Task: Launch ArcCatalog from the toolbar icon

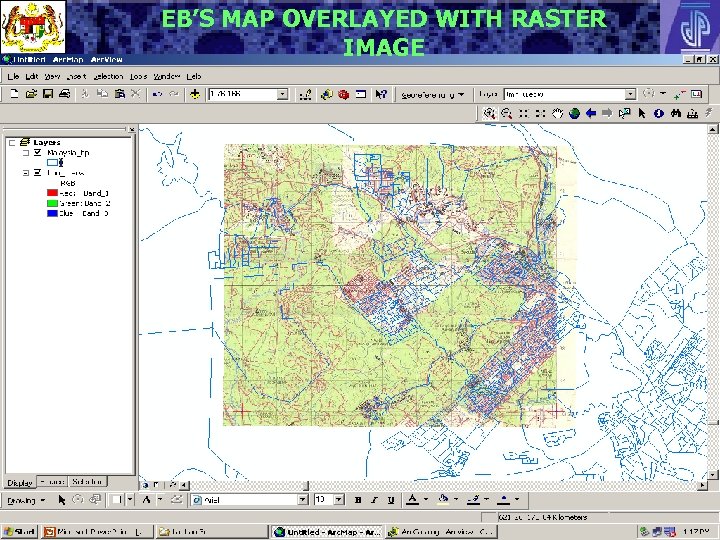Action: (x=326, y=95)
